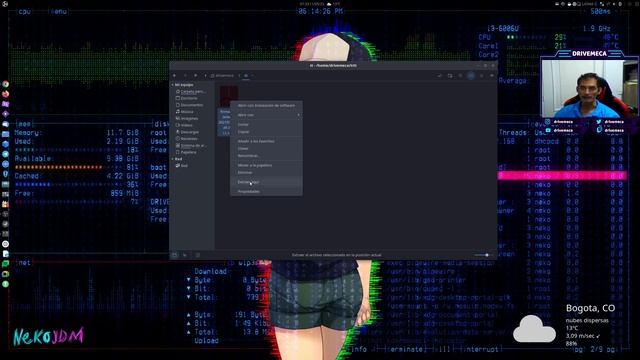Screen dimensions: 640x360
Task: Click the zoom slider in the status bar
Action: tap(484, 255)
